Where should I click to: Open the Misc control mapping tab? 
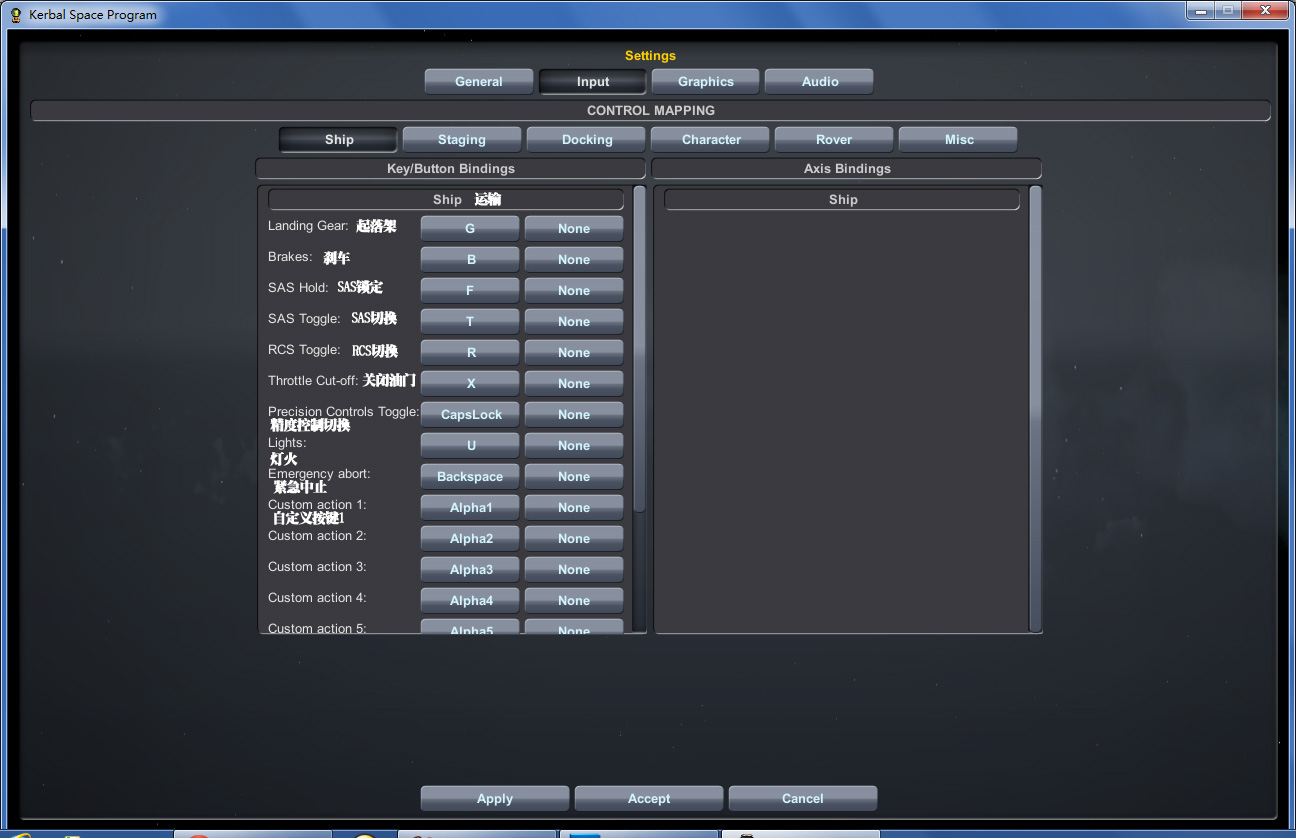click(959, 140)
